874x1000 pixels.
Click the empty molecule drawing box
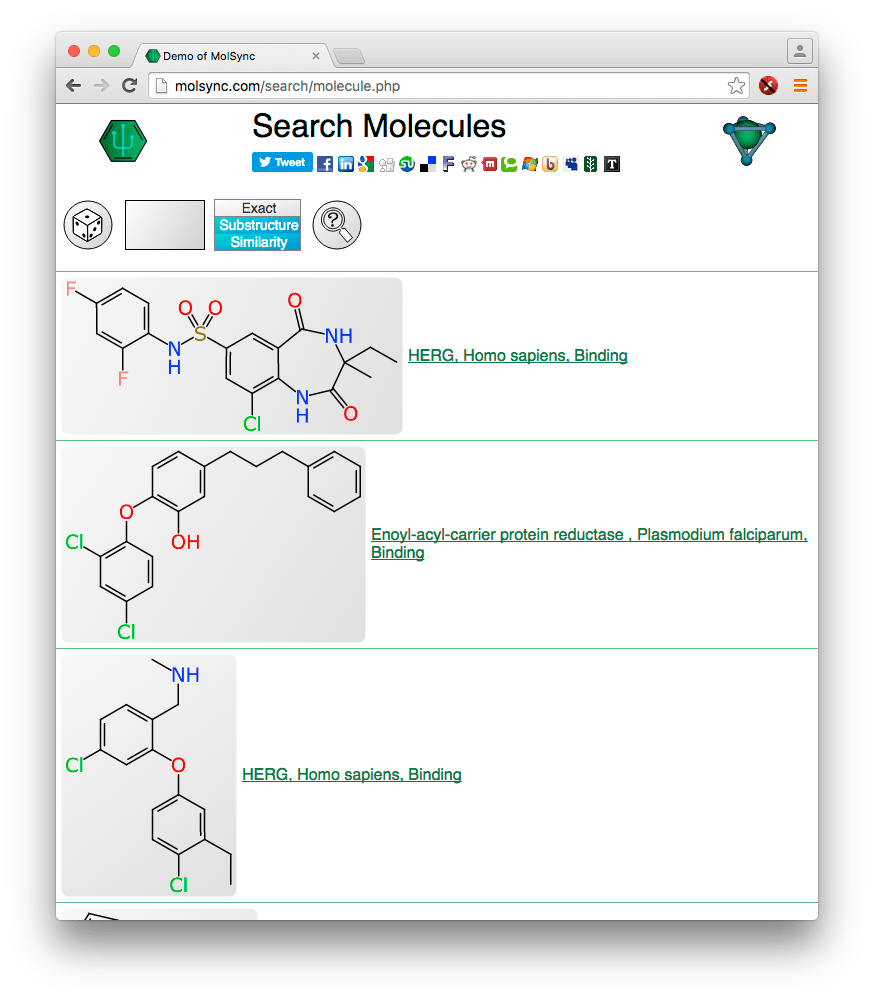point(164,224)
